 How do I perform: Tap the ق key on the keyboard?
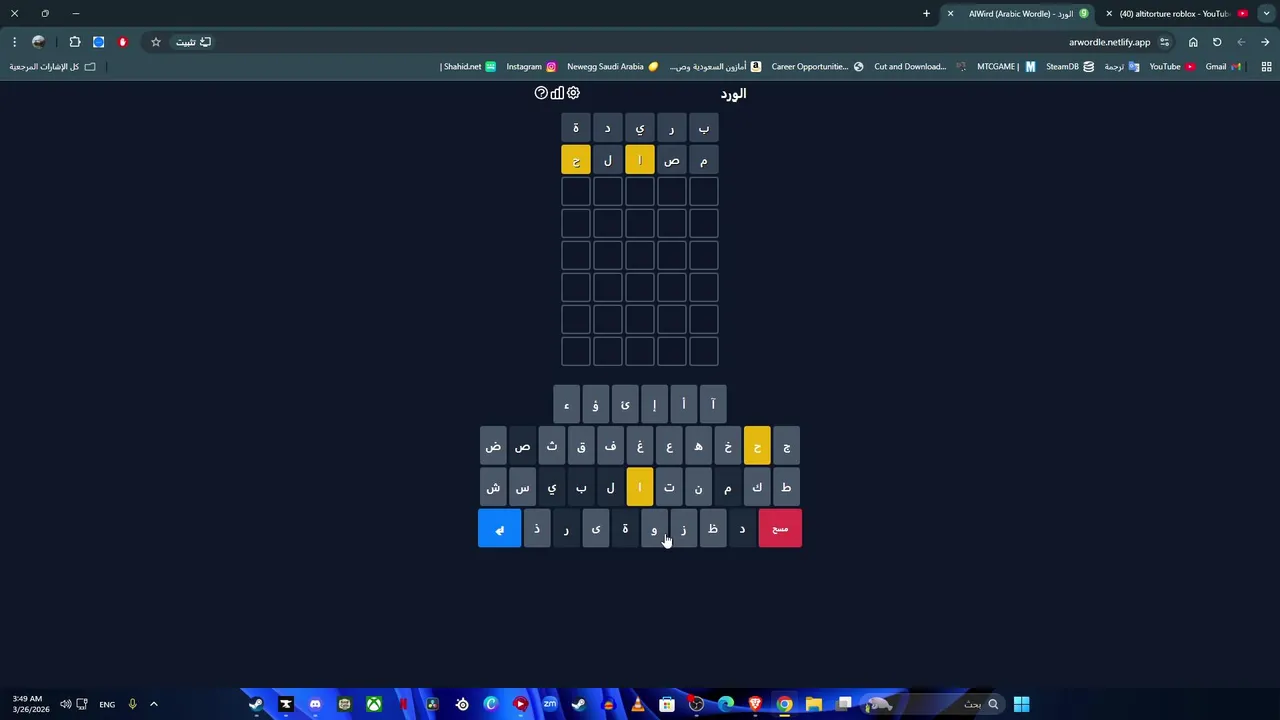581,446
